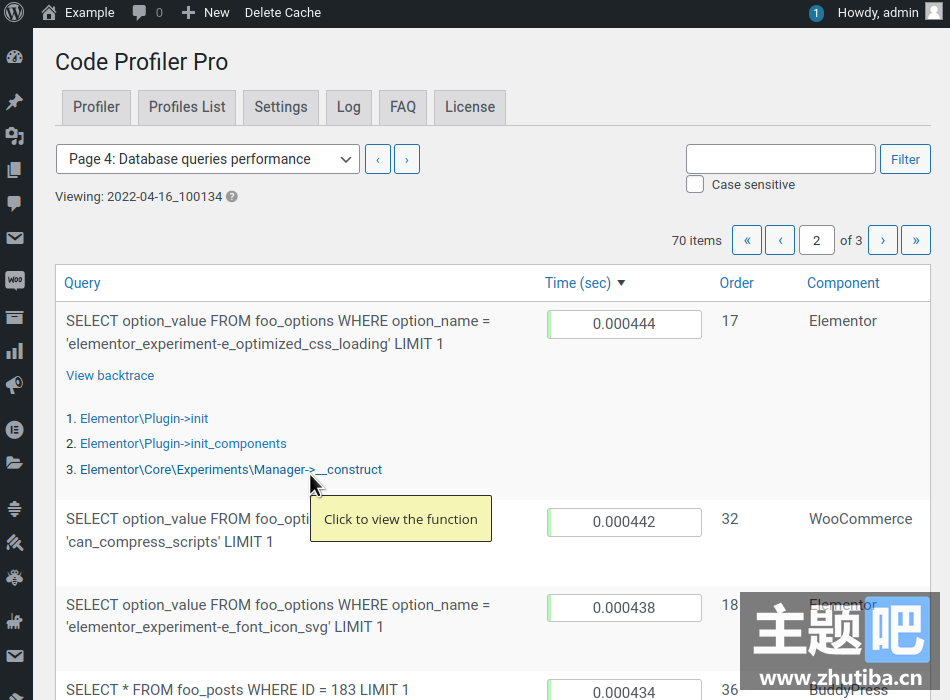Open the upper envelope sidebar icon
Image resolution: width=950 pixels, height=700 pixels.
coord(15,238)
